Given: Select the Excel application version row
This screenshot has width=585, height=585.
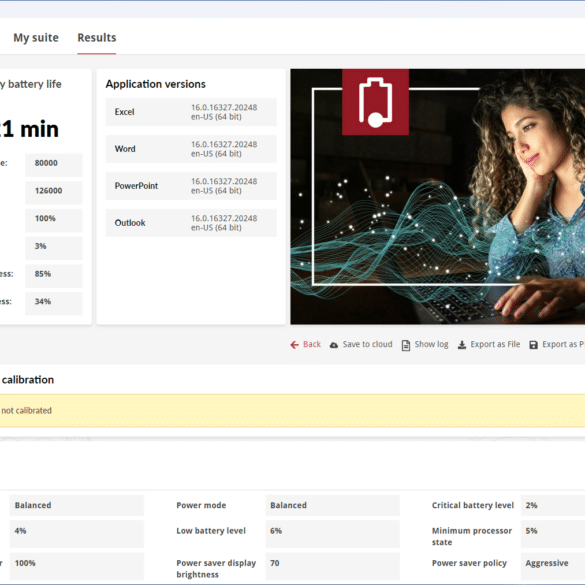Looking at the screenshot, I should pyautogui.click(x=191, y=112).
